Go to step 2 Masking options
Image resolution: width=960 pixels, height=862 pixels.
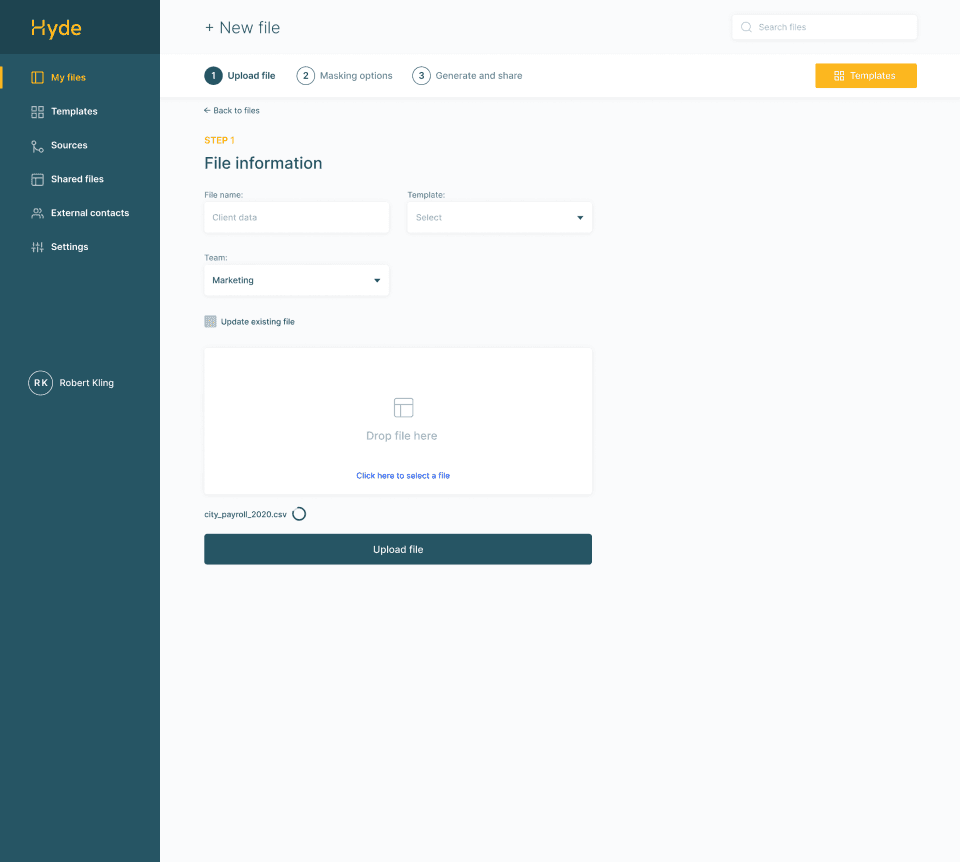(345, 76)
